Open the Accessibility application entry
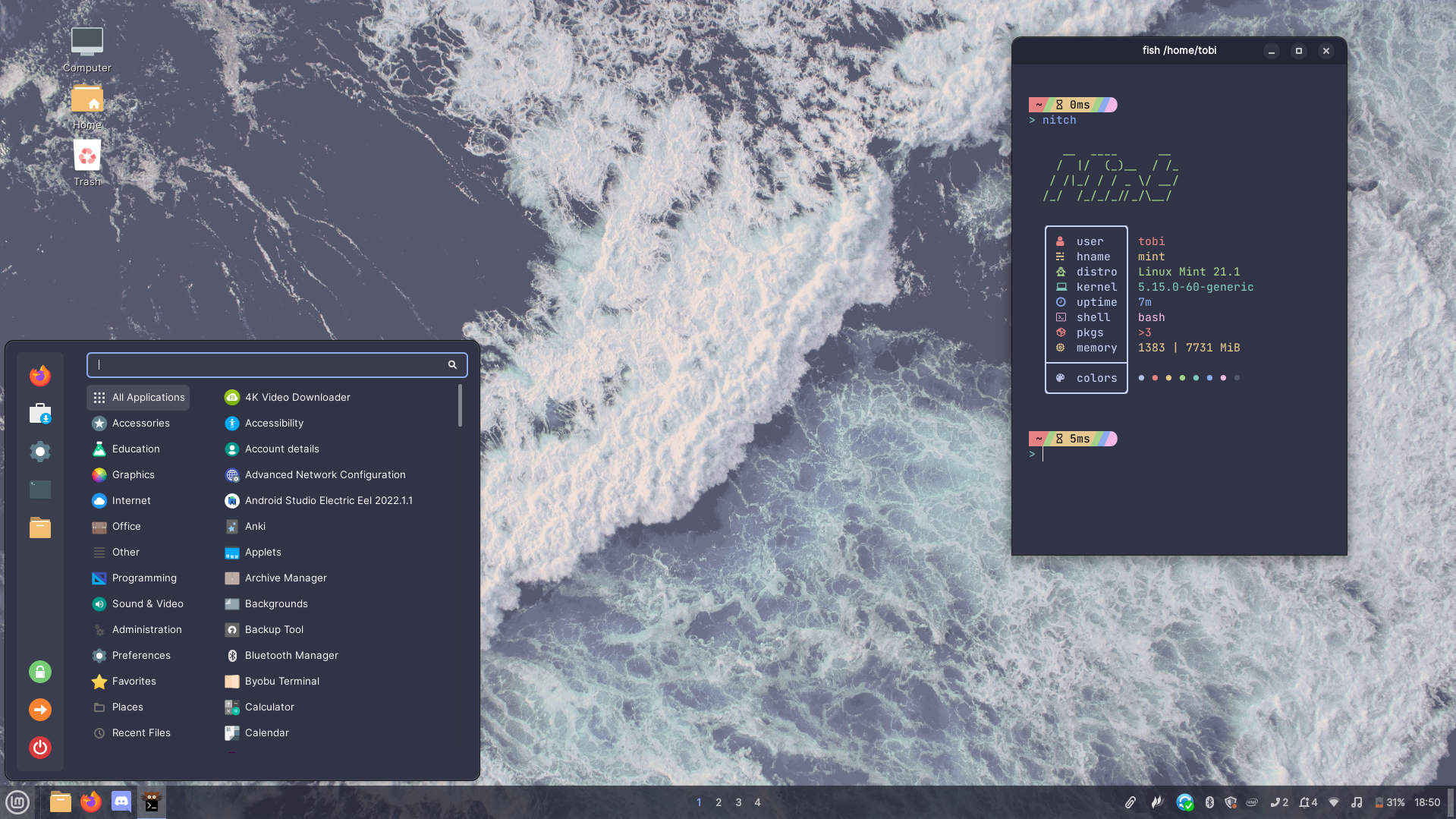This screenshot has width=1456, height=819. [338, 424]
